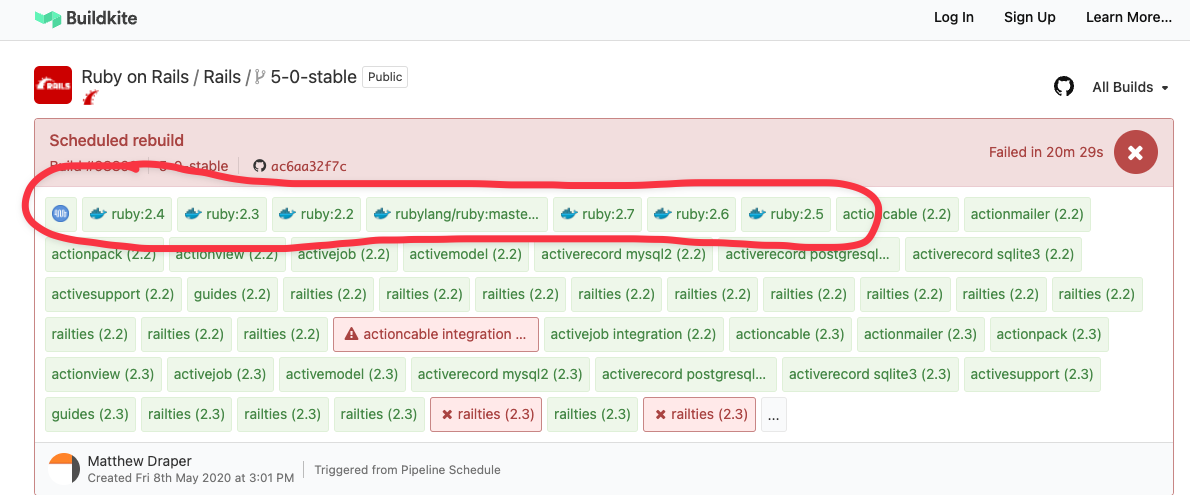The height and width of the screenshot is (495, 1190).
Task: Click Sign Up in the top navigation
Action: point(1029,17)
